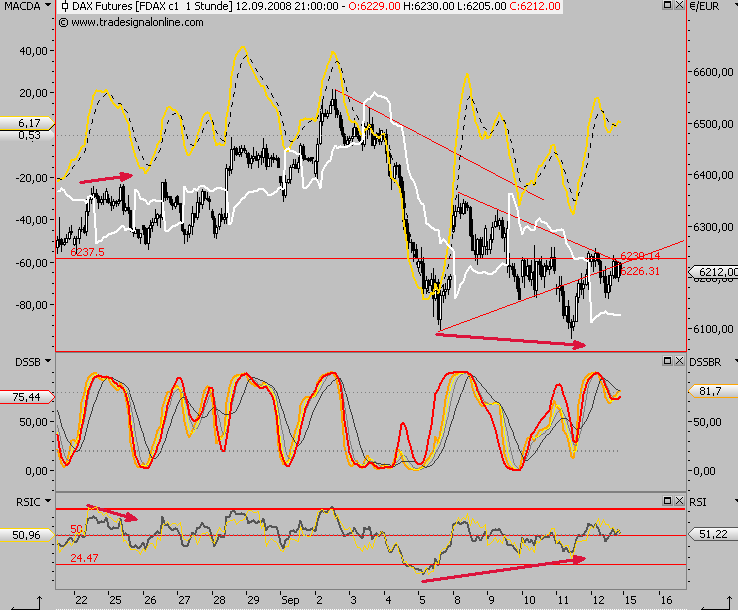
Task: Click the 0,00 label on DSSB left axis
Action: [x=37, y=471]
